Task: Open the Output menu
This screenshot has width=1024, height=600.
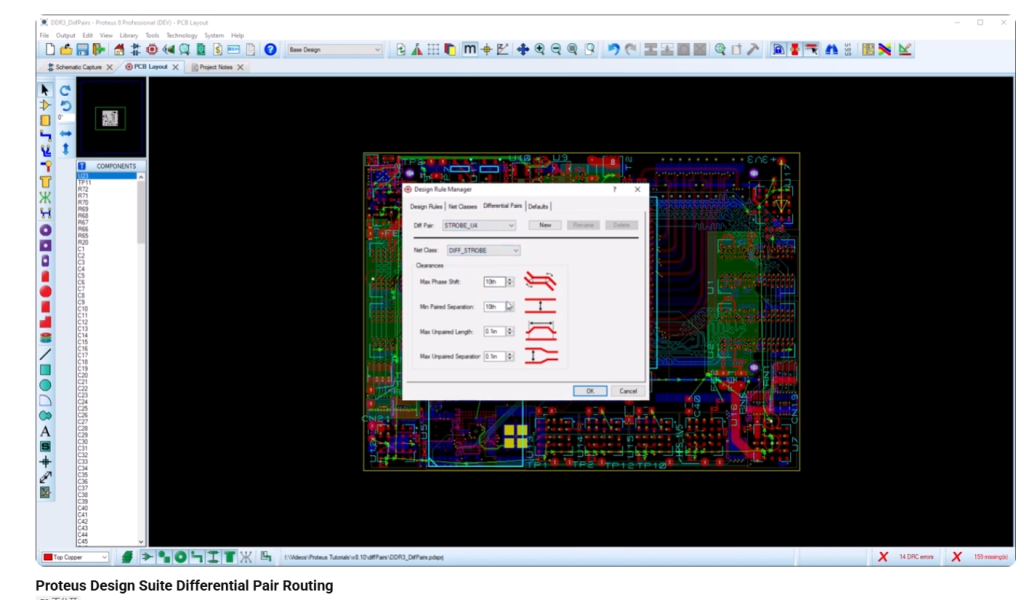Action: [65, 35]
